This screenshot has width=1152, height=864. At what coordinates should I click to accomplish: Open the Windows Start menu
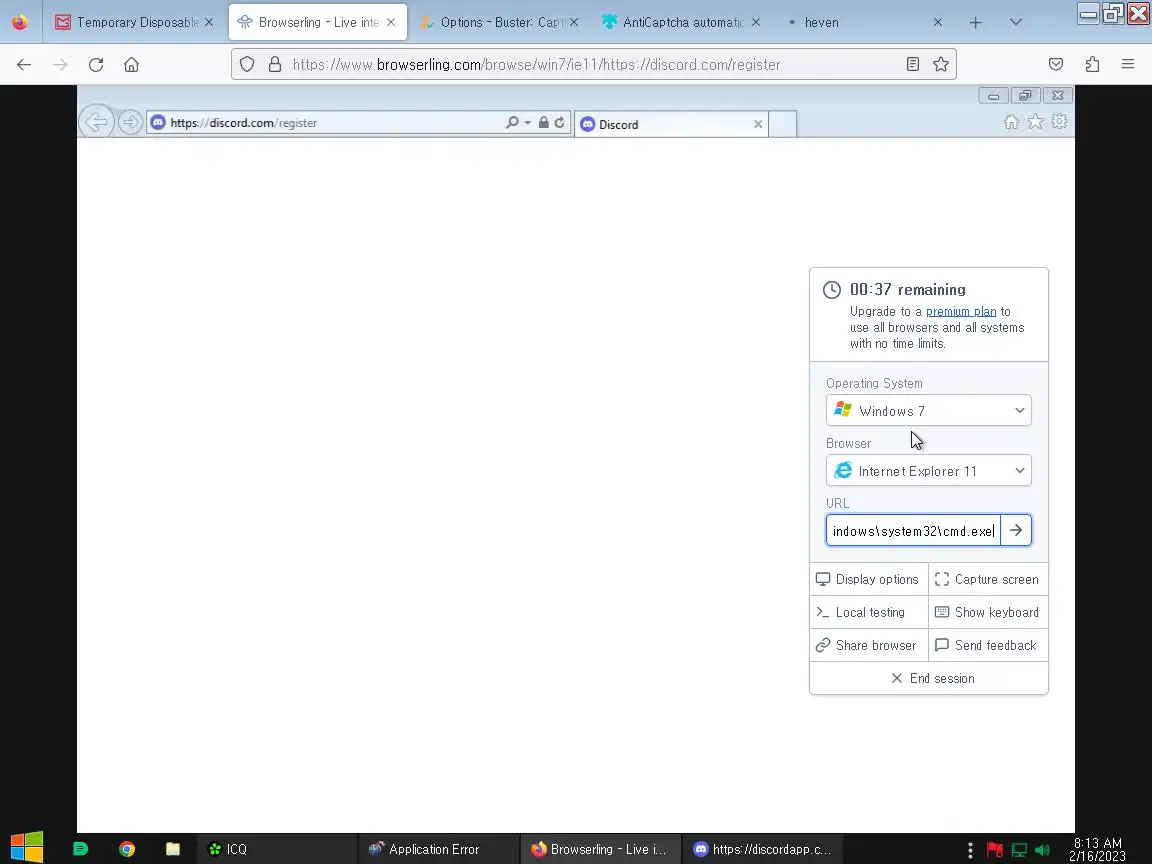coord(27,849)
